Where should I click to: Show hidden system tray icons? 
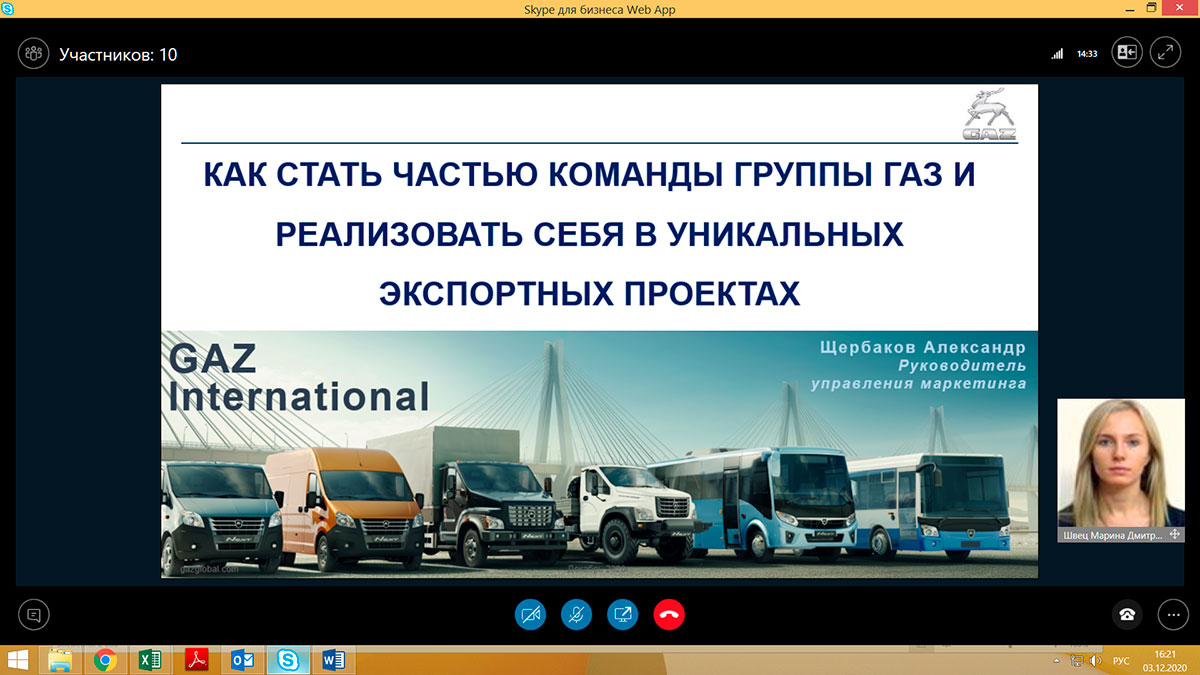coord(1058,660)
